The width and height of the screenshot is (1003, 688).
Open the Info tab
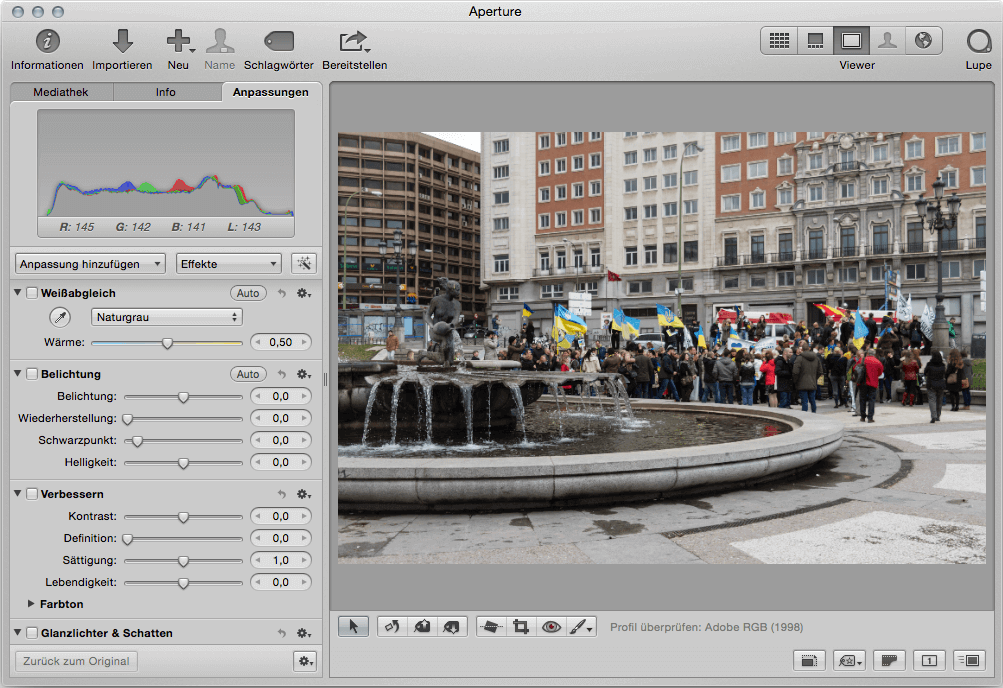167,91
